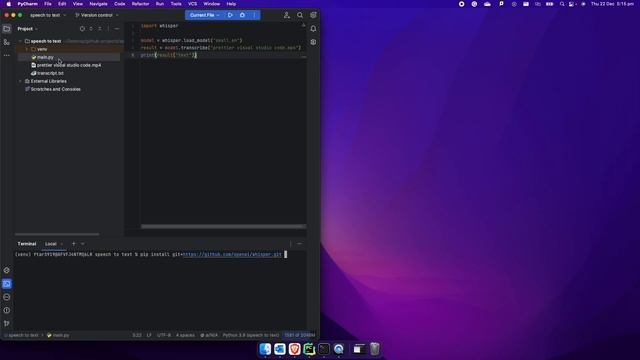Image resolution: width=640 pixels, height=360 pixels.
Task: Click the editor horizontal scrollbar
Action: 223,226
